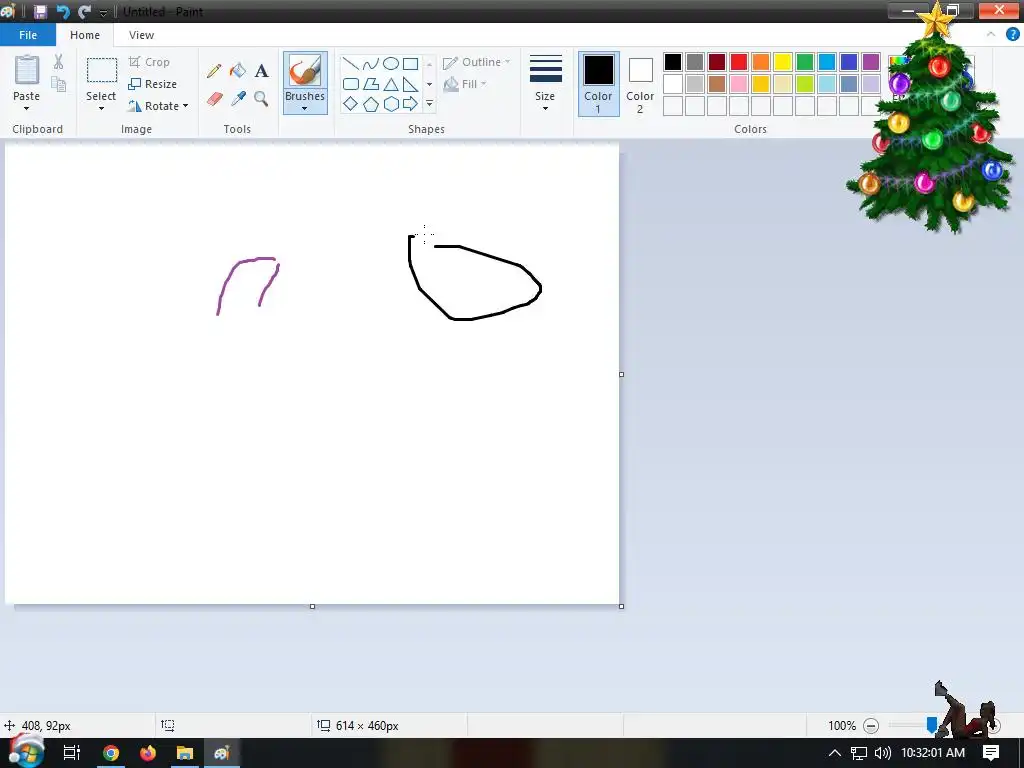Open Firefox from the taskbar
The image size is (1024, 768).
[x=148, y=753]
